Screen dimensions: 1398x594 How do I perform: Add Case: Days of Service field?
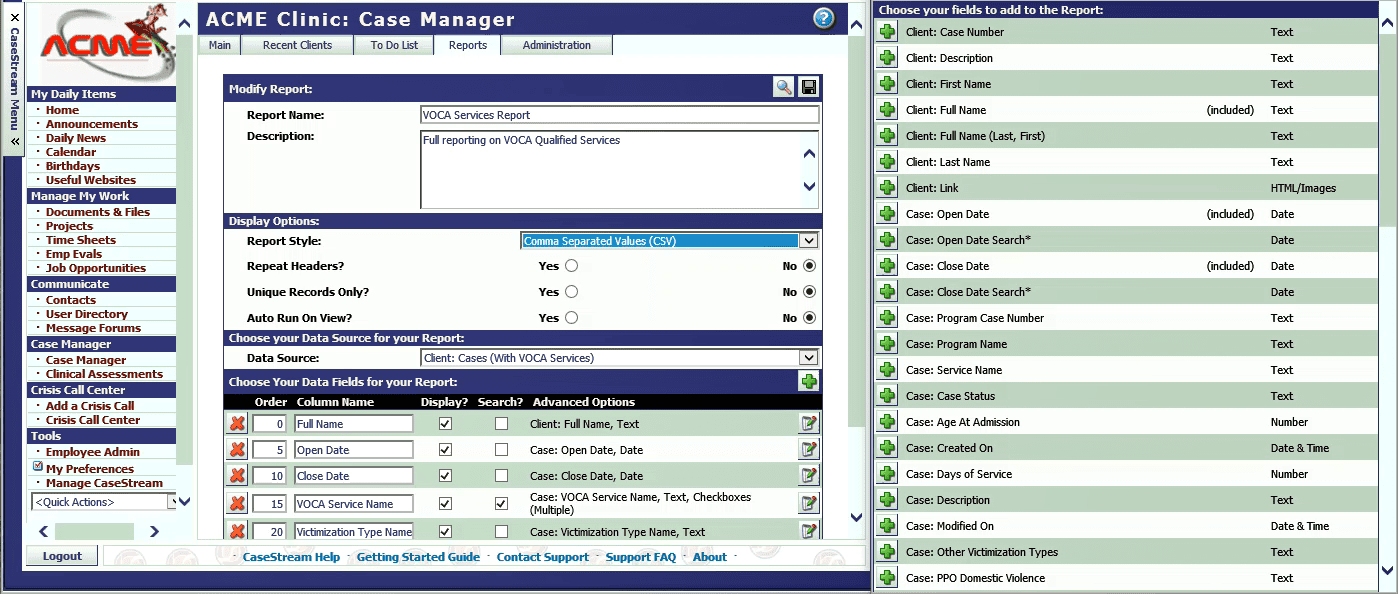tap(887, 474)
